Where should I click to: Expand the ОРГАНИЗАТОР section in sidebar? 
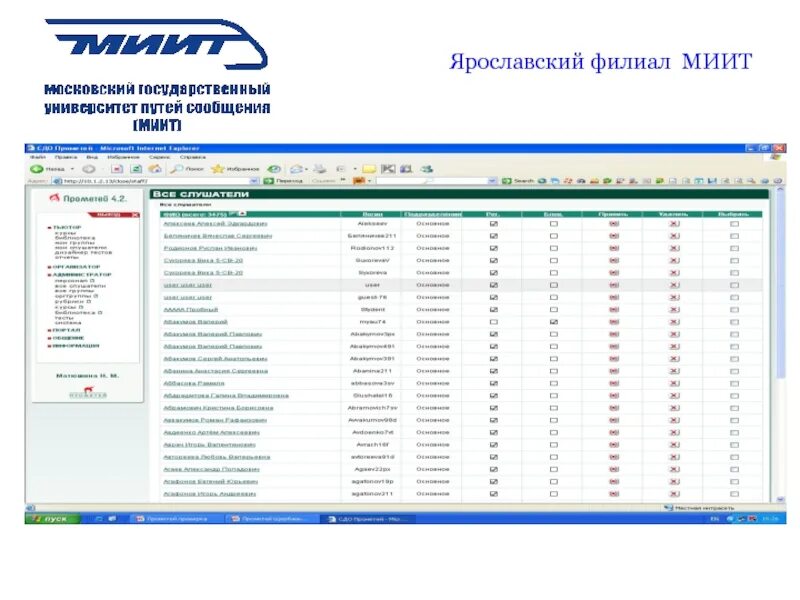point(74,267)
